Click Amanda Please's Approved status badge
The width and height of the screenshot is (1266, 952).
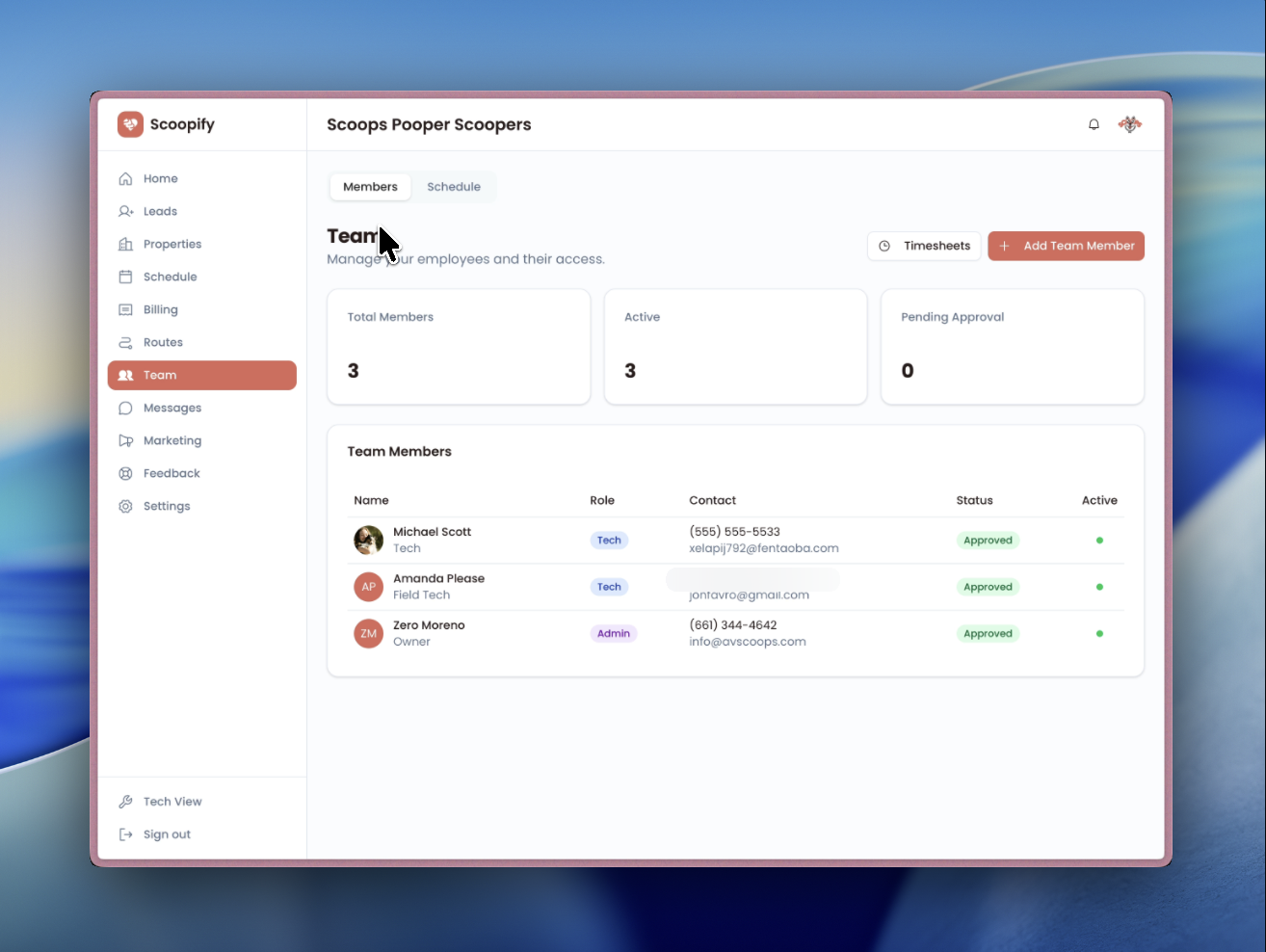pos(988,587)
